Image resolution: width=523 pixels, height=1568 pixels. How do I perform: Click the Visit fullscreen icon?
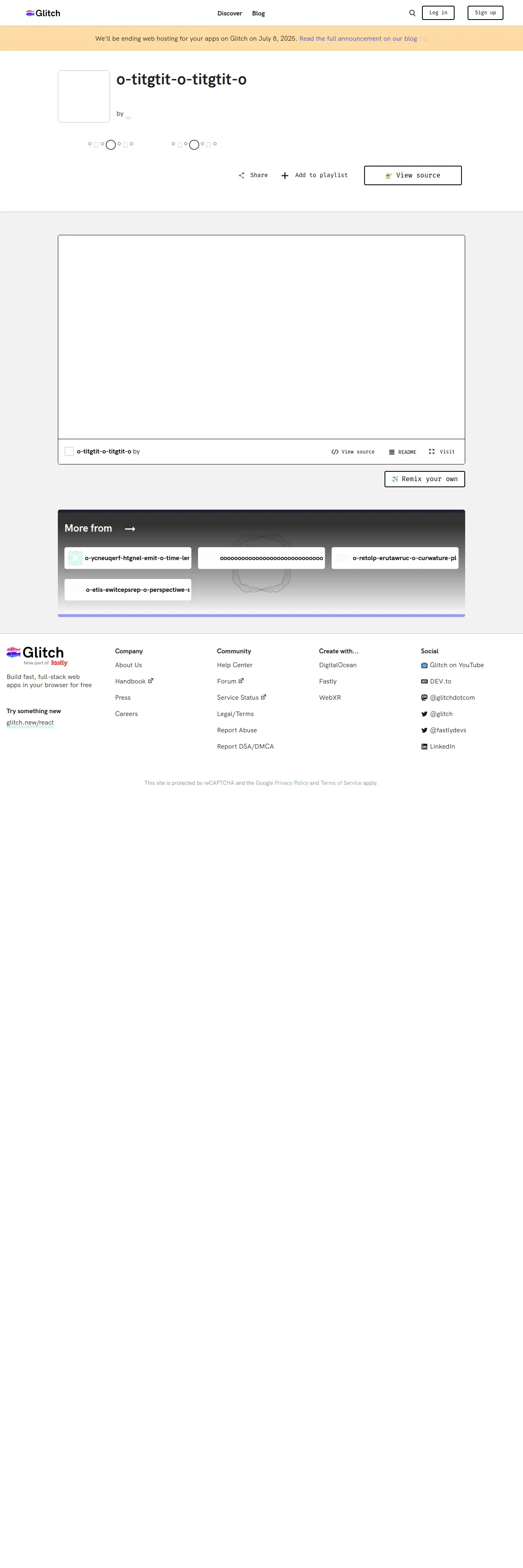432,452
